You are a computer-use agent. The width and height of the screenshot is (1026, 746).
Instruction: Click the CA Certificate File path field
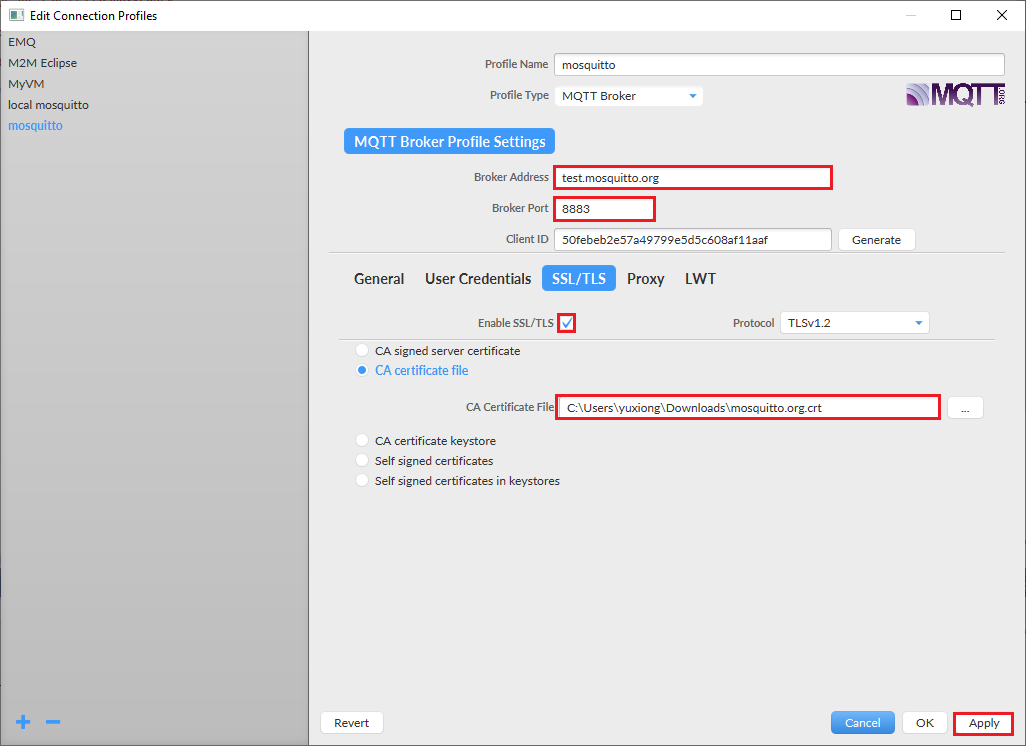coord(748,407)
